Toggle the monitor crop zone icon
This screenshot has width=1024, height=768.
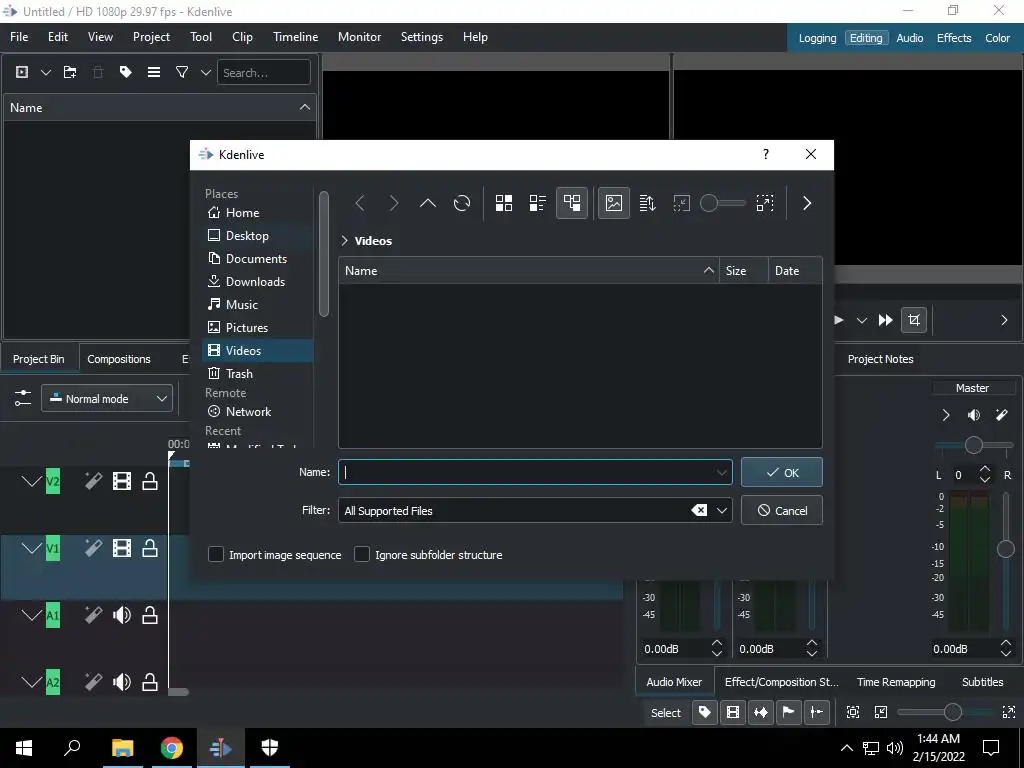914,320
